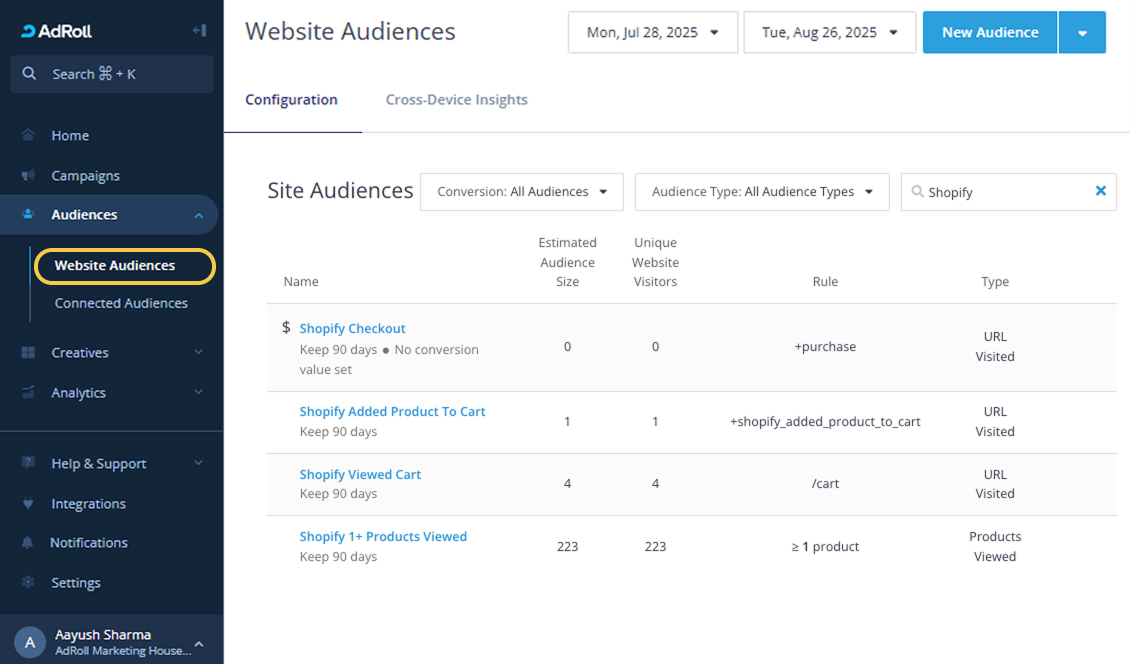Viewport: 1131px width, 664px height.
Task: Select Connected Audiences in the sidebar
Action: [x=121, y=303]
